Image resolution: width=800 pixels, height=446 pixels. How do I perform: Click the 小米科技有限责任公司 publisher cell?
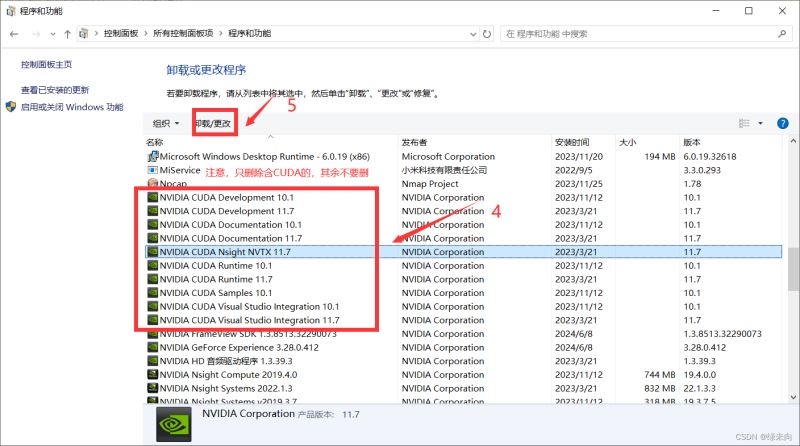[444, 170]
